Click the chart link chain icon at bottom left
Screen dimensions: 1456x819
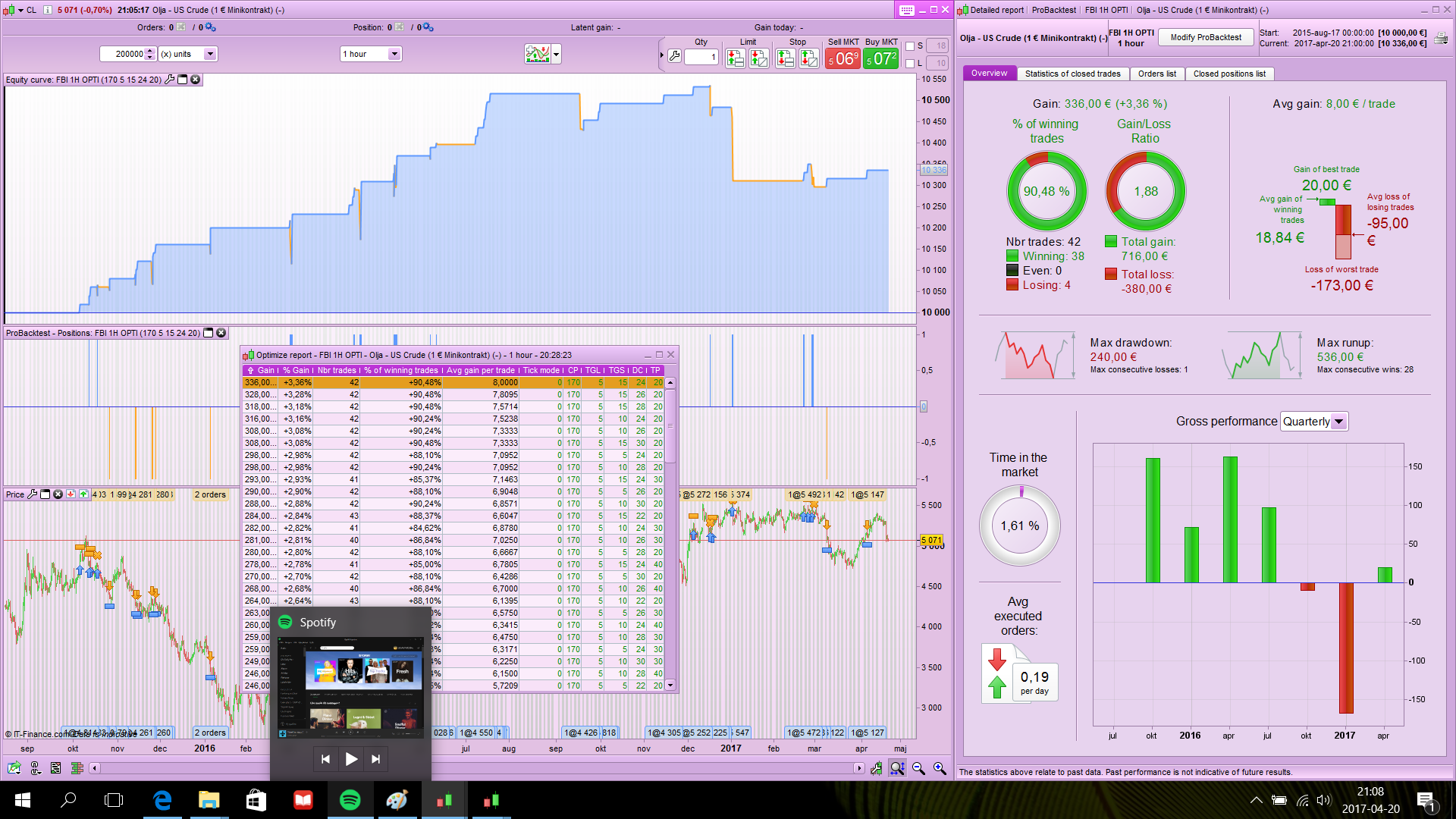pyautogui.click(x=35, y=768)
